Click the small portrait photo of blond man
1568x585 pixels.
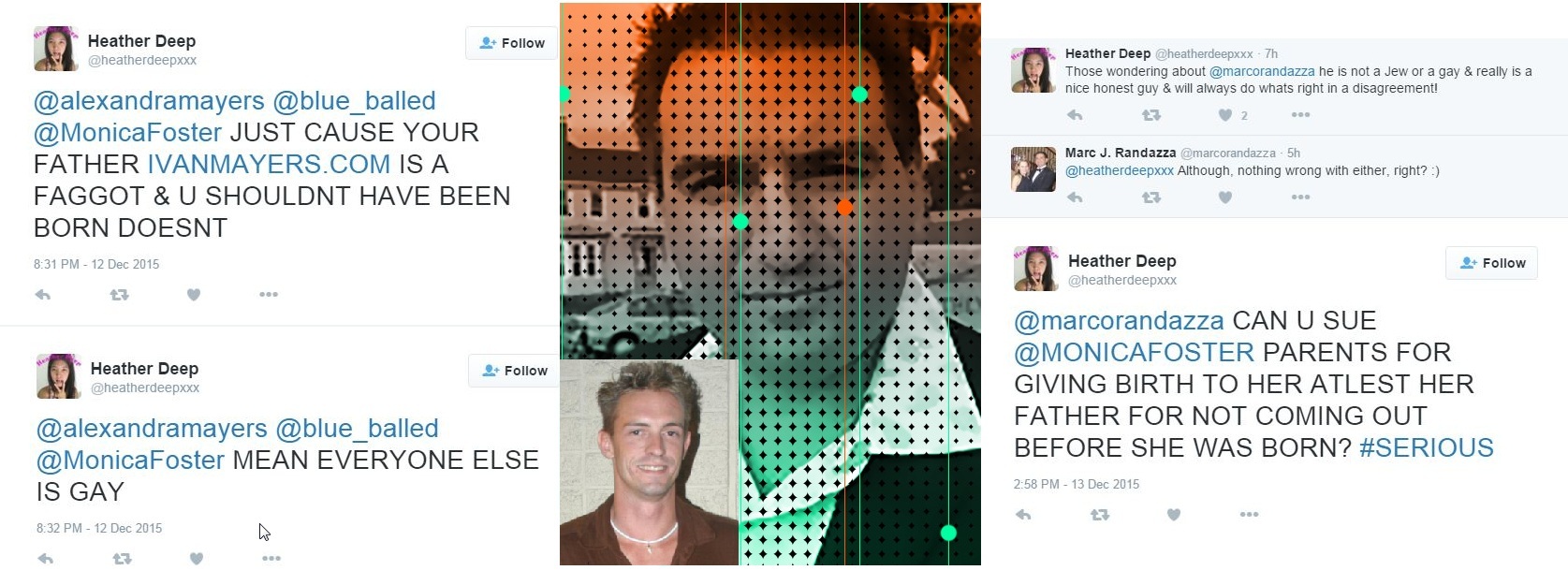click(x=649, y=462)
